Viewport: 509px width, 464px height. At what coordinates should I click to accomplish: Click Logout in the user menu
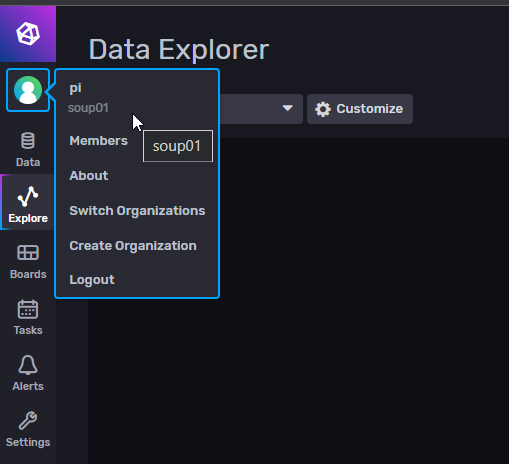point(92,280)
